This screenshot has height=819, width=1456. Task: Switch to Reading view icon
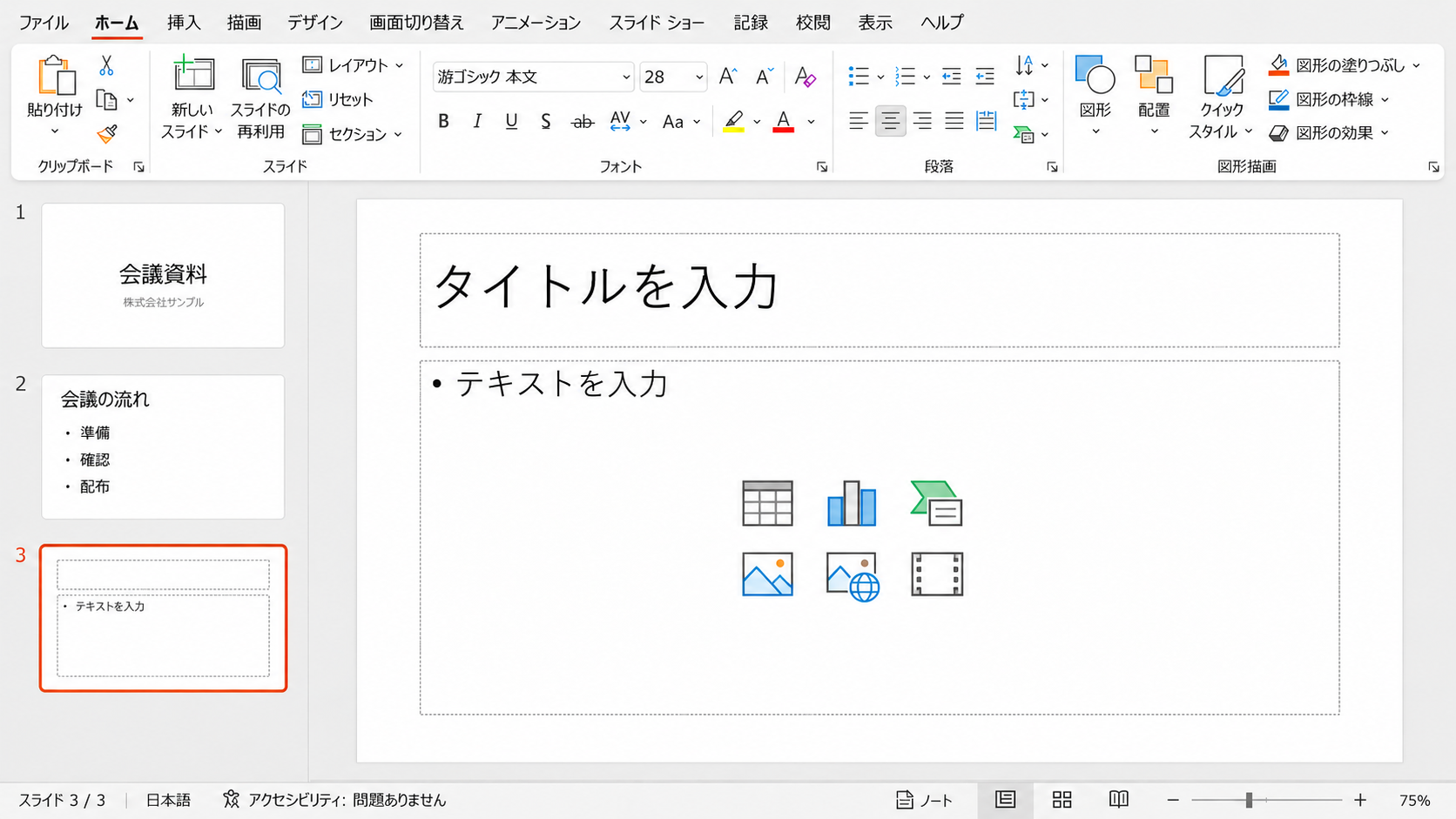point(1119,800)
